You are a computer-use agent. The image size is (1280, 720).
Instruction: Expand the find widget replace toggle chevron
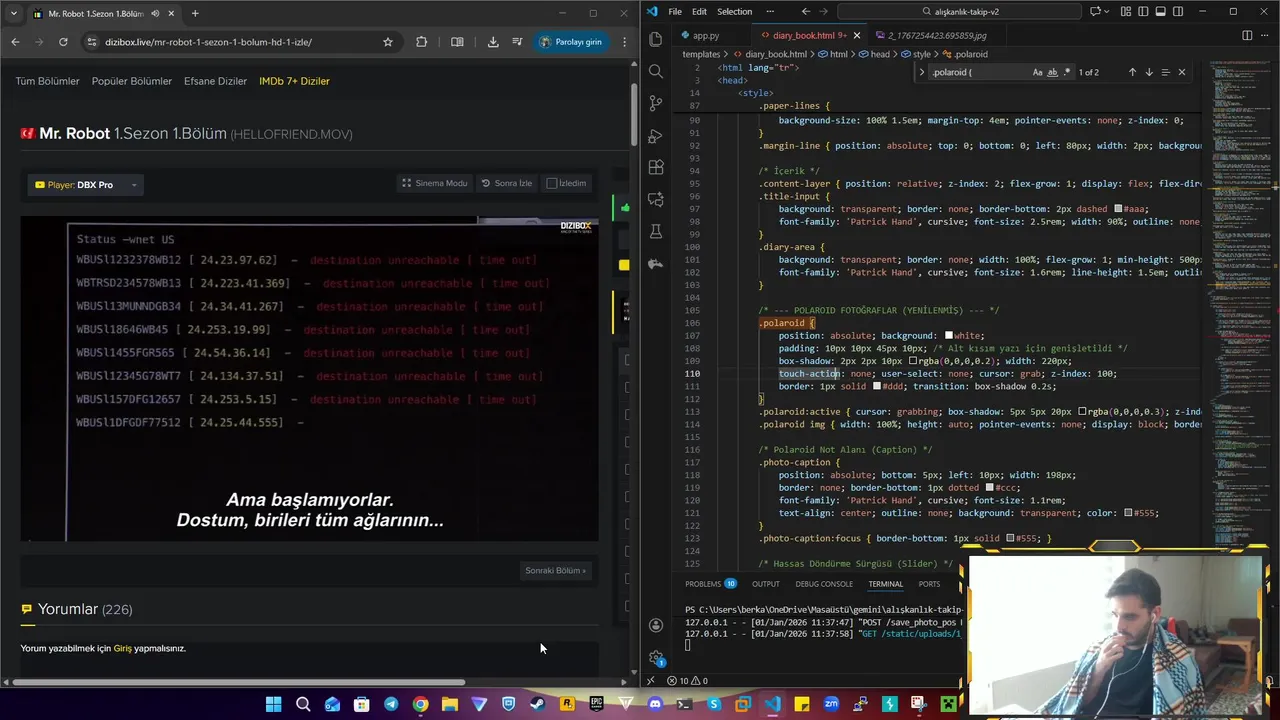click(921, 72)
